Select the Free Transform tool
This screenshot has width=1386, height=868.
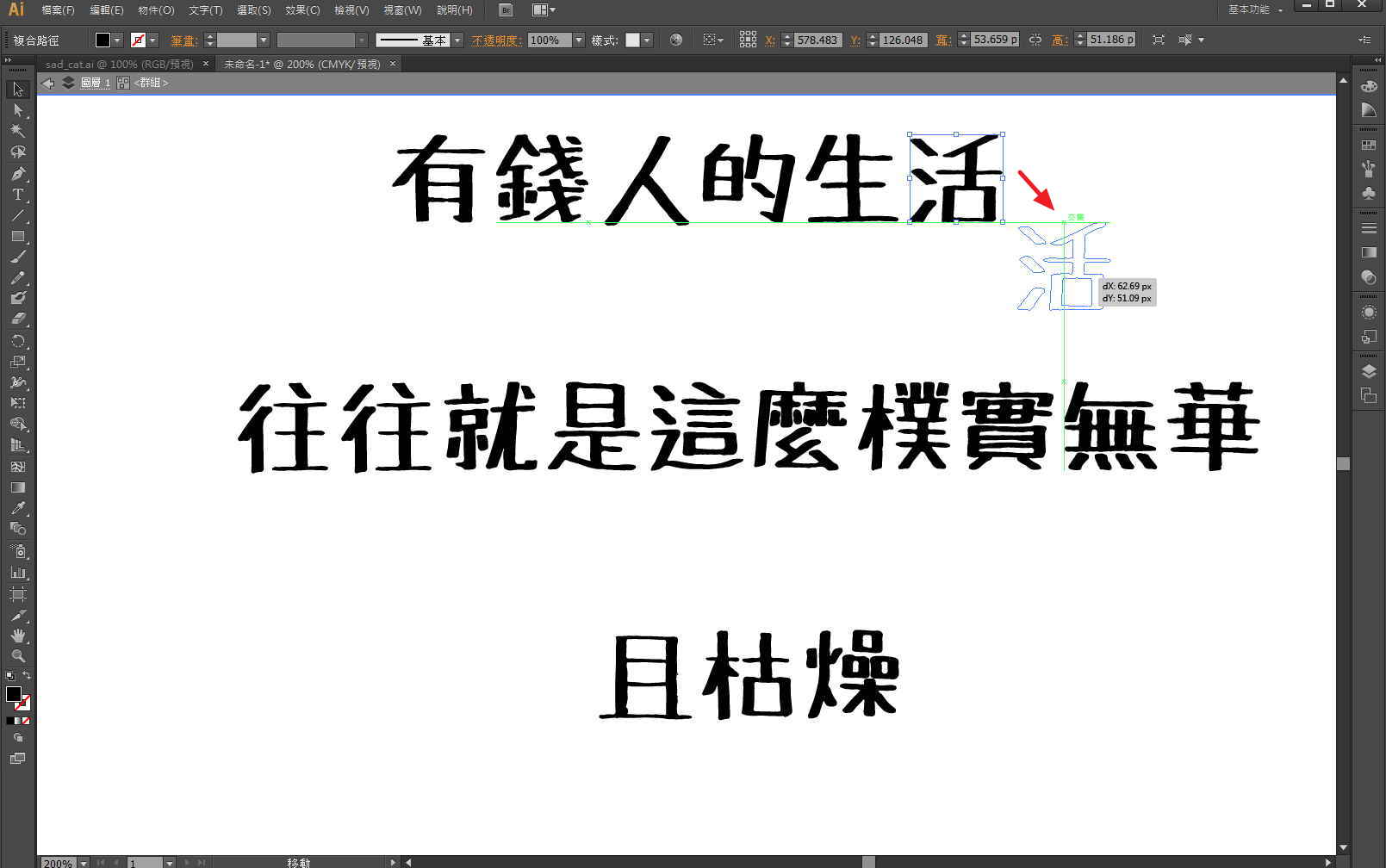[18, 403]
